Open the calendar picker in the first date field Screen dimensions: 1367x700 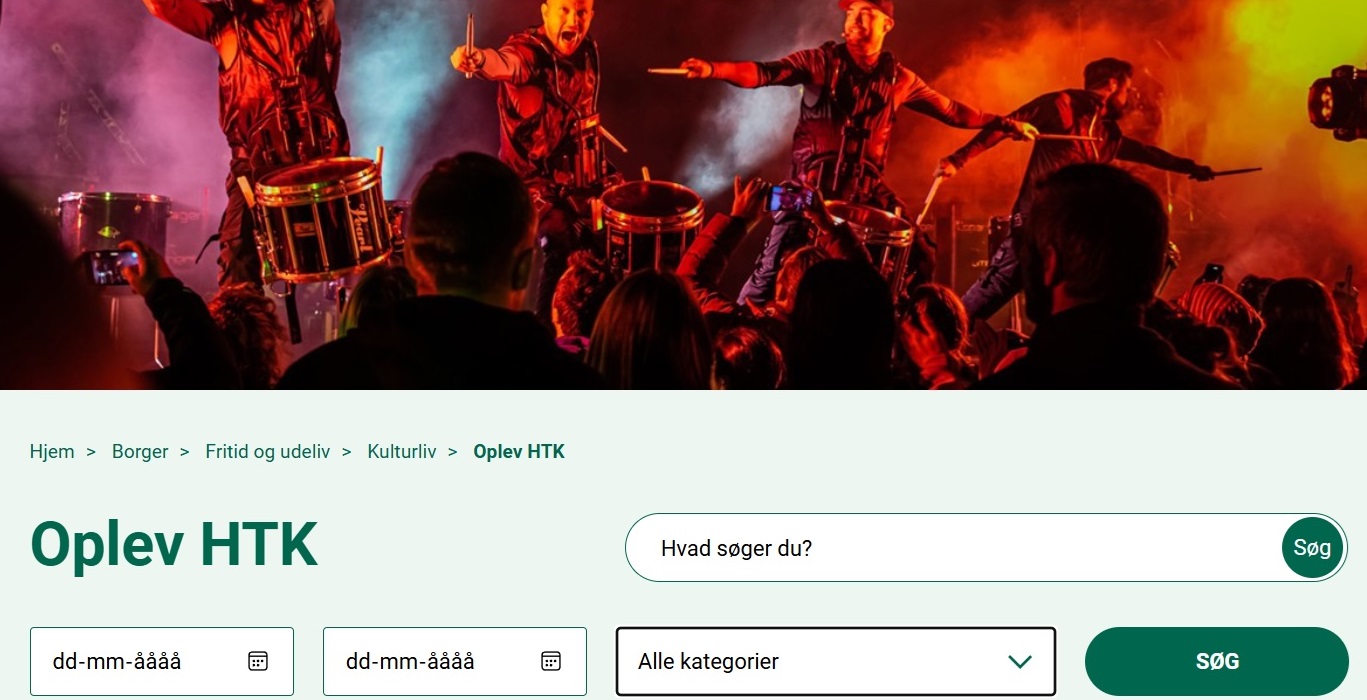pyautogui.click(x=258, y=661)
